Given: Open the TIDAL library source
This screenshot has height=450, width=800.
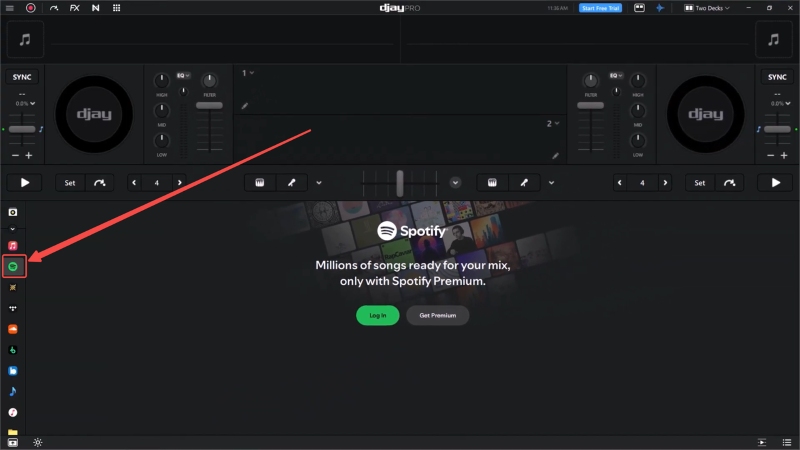Looking at the screenshot, I should (x=13, y=308).
